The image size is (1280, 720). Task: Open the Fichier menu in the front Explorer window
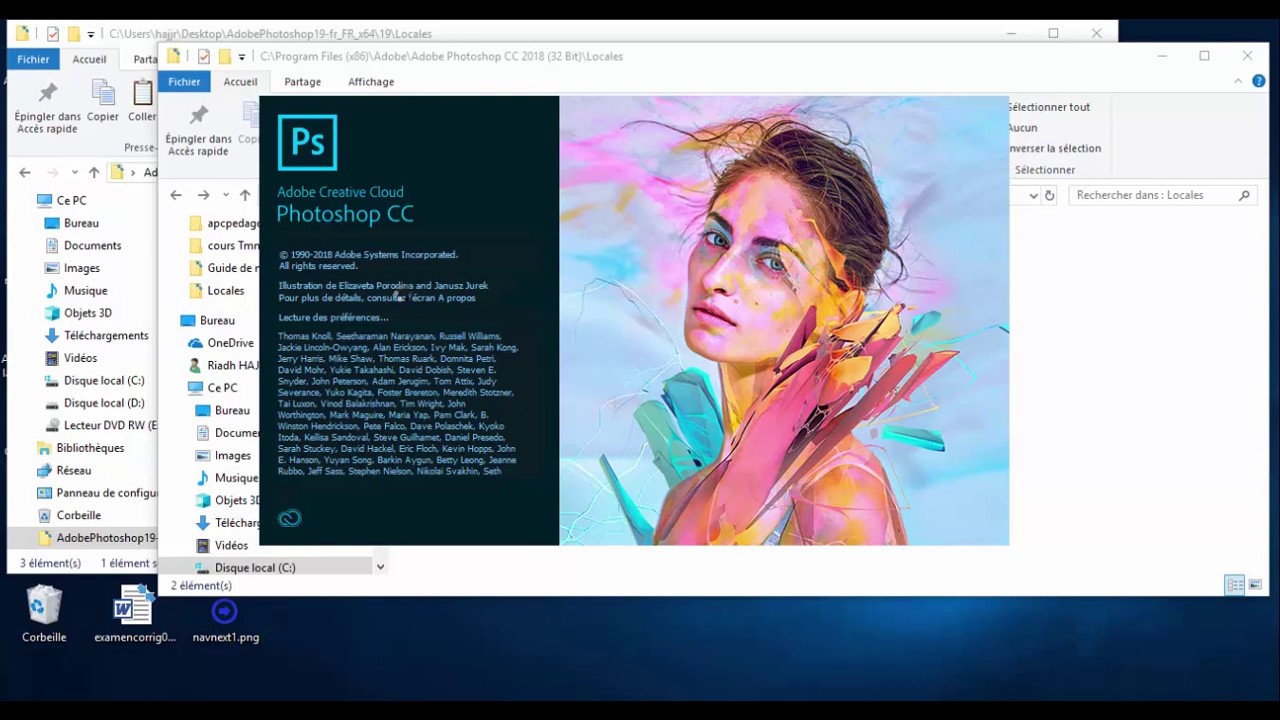[184, 82]
